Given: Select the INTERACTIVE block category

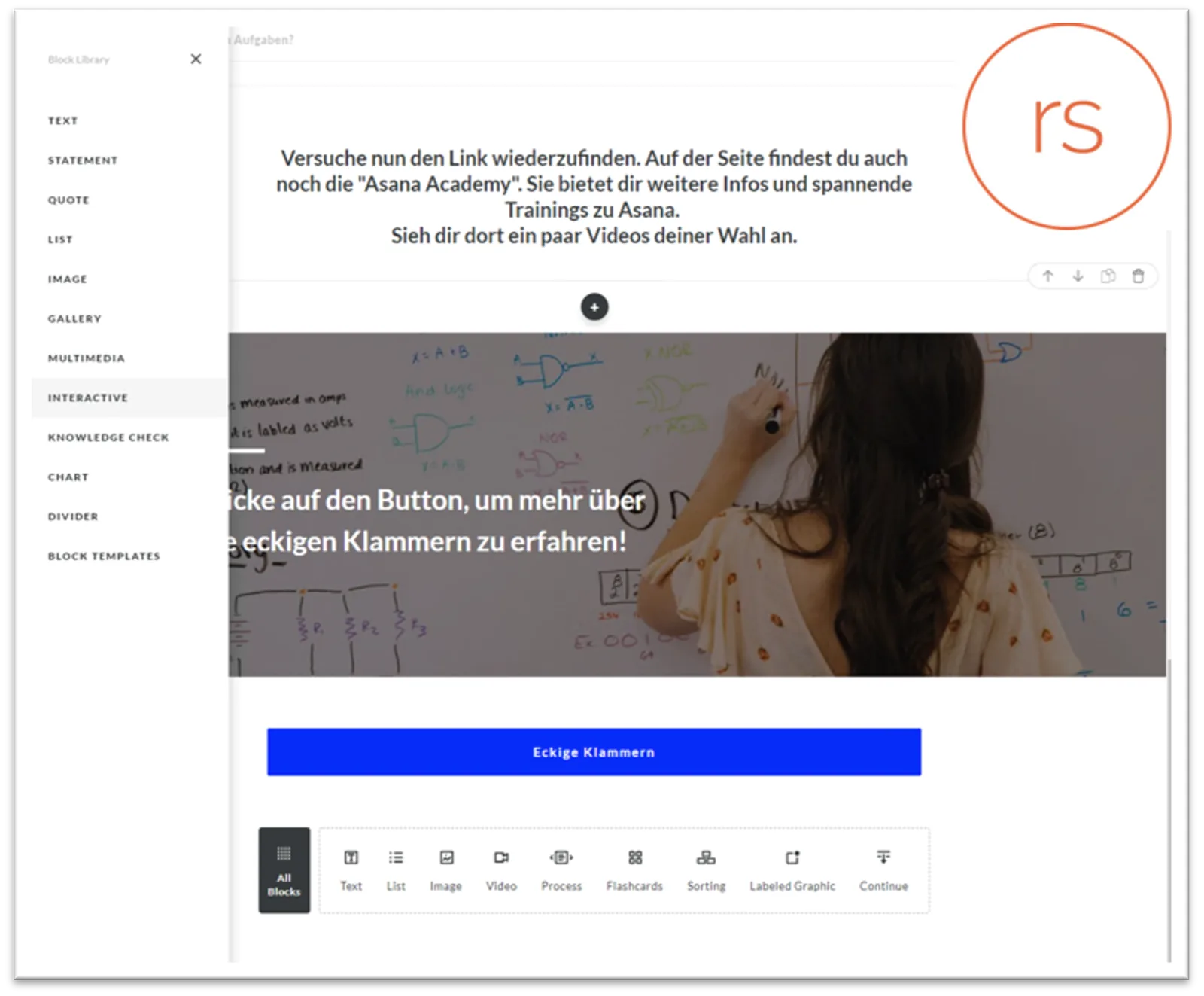Looking at the screenshot, I should tap(129, 397).
